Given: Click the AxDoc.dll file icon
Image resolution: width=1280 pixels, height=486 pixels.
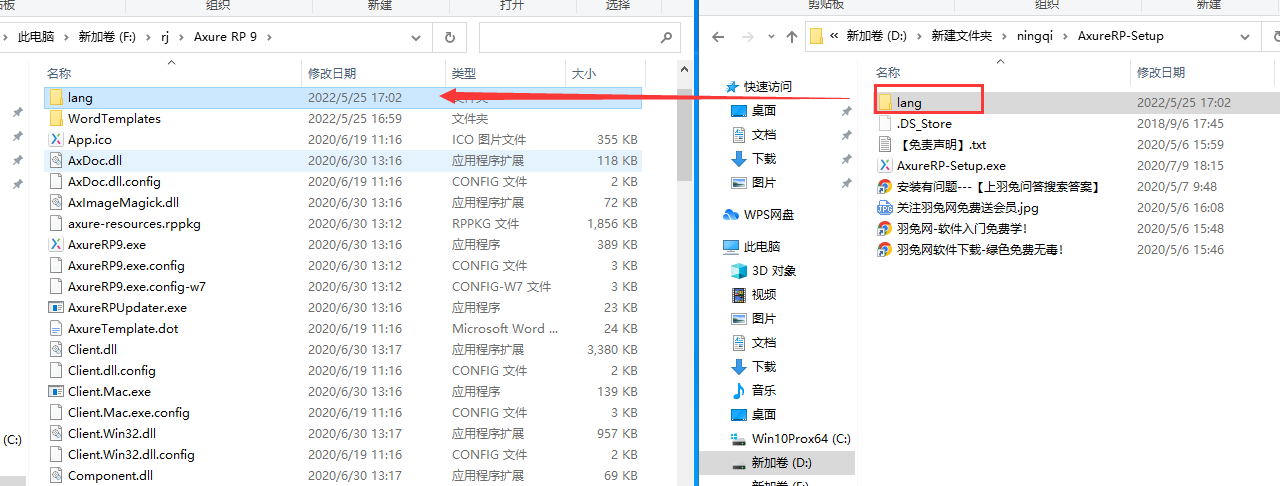Looking at the screenshot, I should (56, 161).
